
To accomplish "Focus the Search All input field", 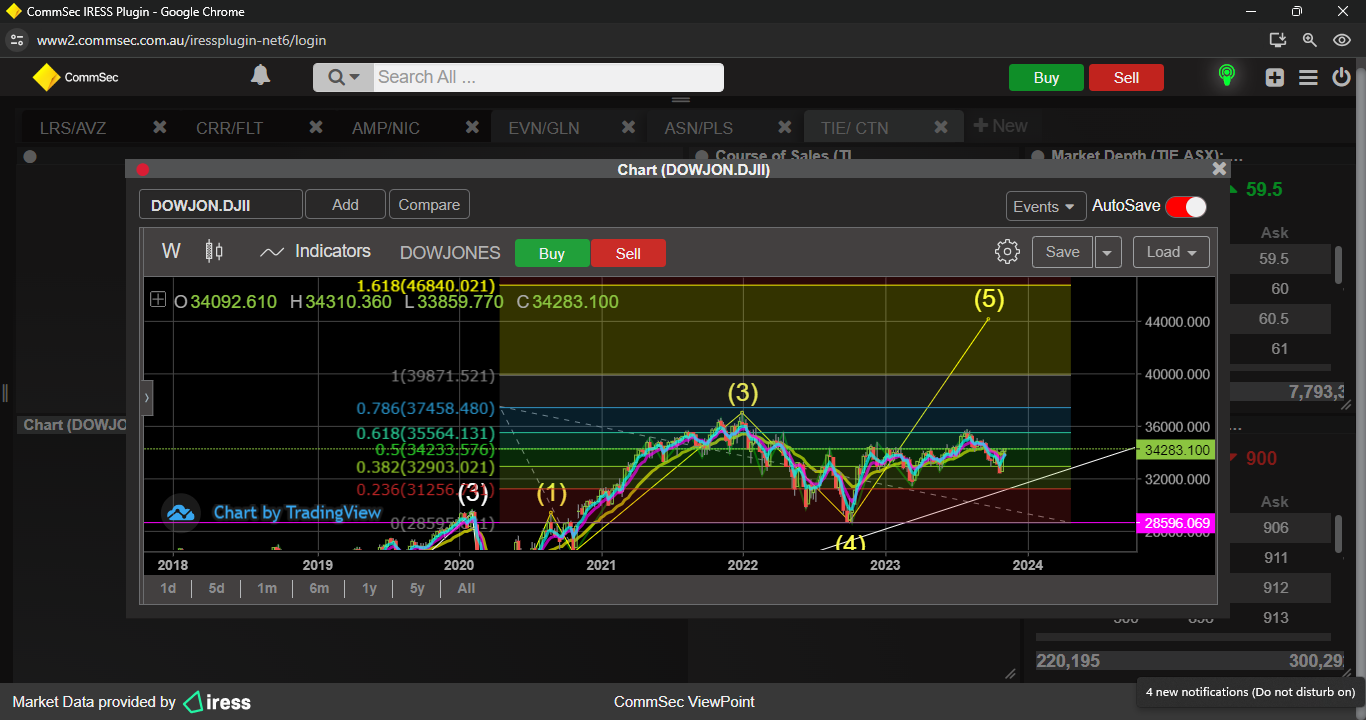I will click(x=548, y=77).
